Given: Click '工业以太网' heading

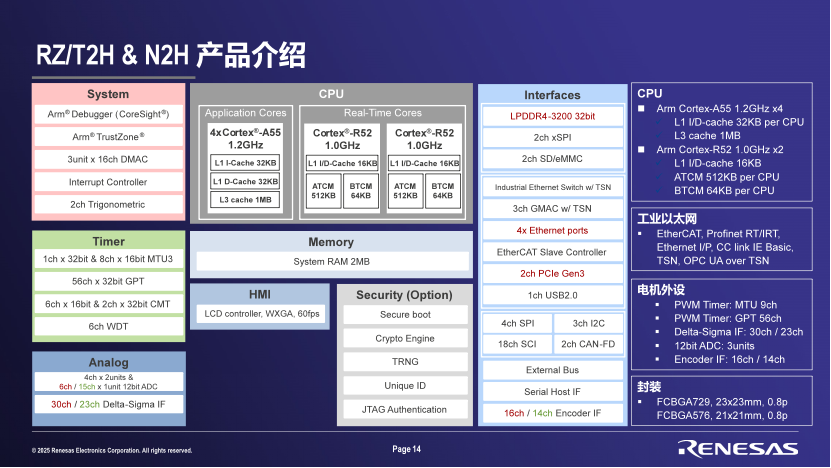Looking at the screenshot, I should (x=667, y=219).
